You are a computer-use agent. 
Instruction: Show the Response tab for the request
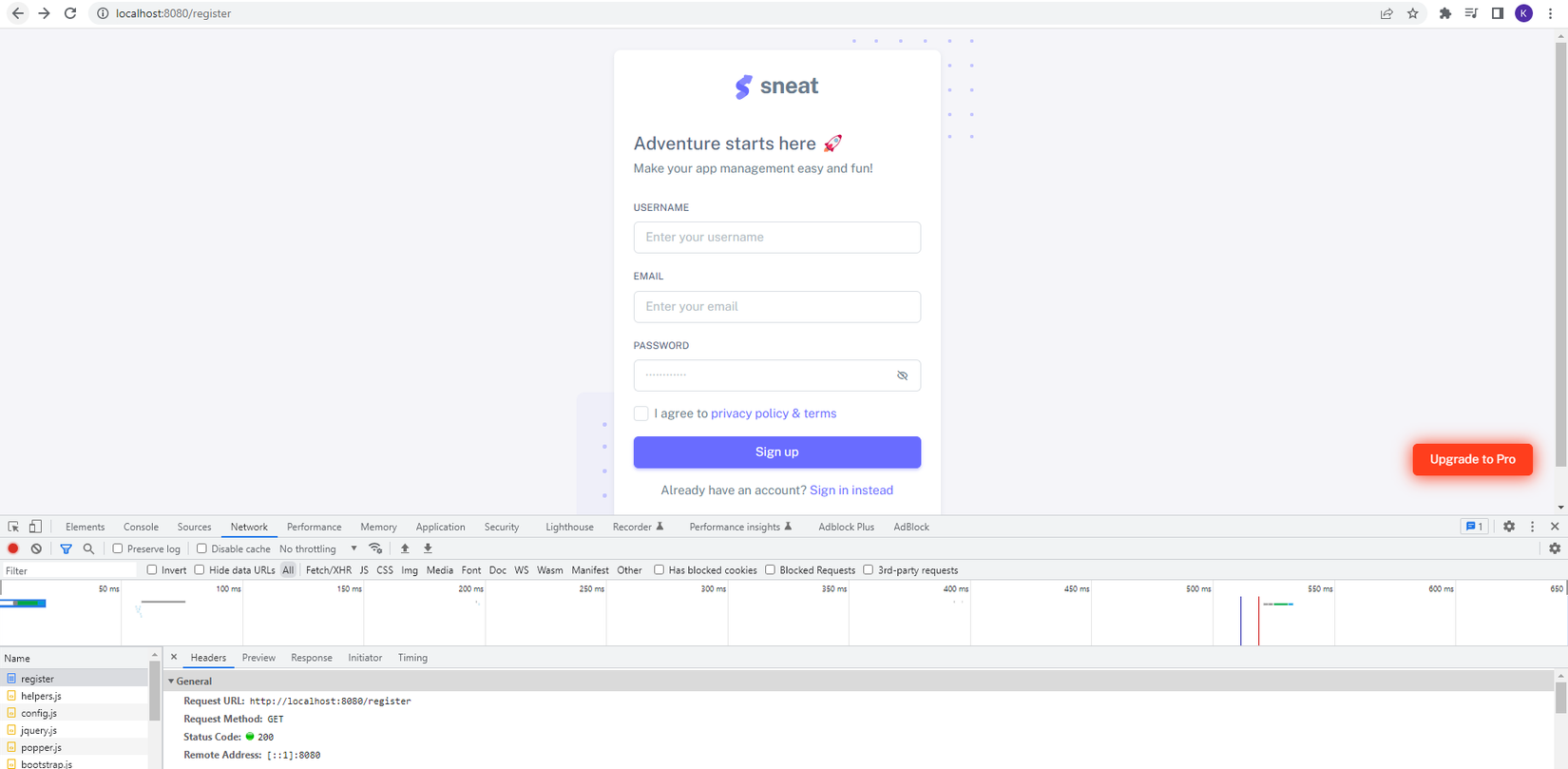[312, 658]
